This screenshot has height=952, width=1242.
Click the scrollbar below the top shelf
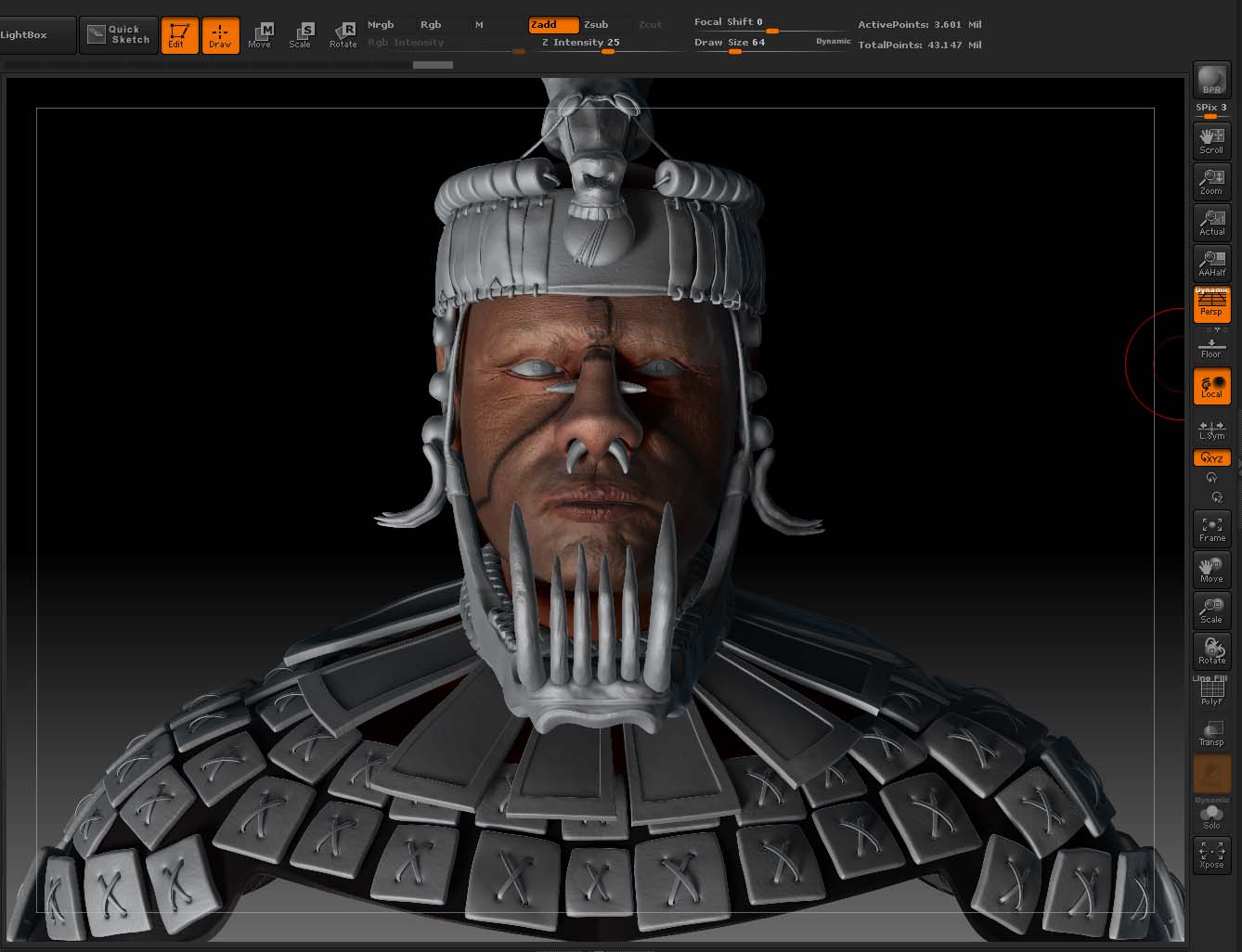pos(433,65)
